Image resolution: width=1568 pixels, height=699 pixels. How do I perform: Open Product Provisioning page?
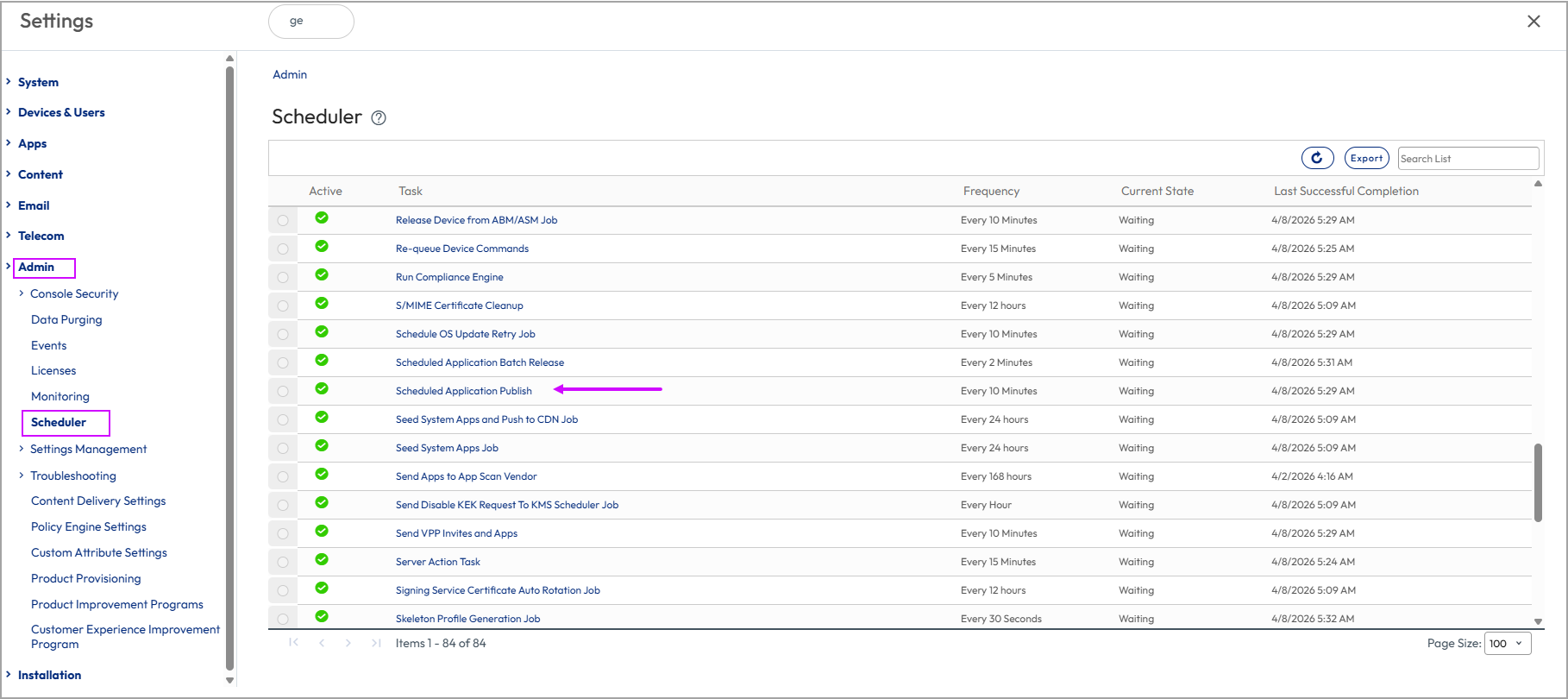pos(85,578)
